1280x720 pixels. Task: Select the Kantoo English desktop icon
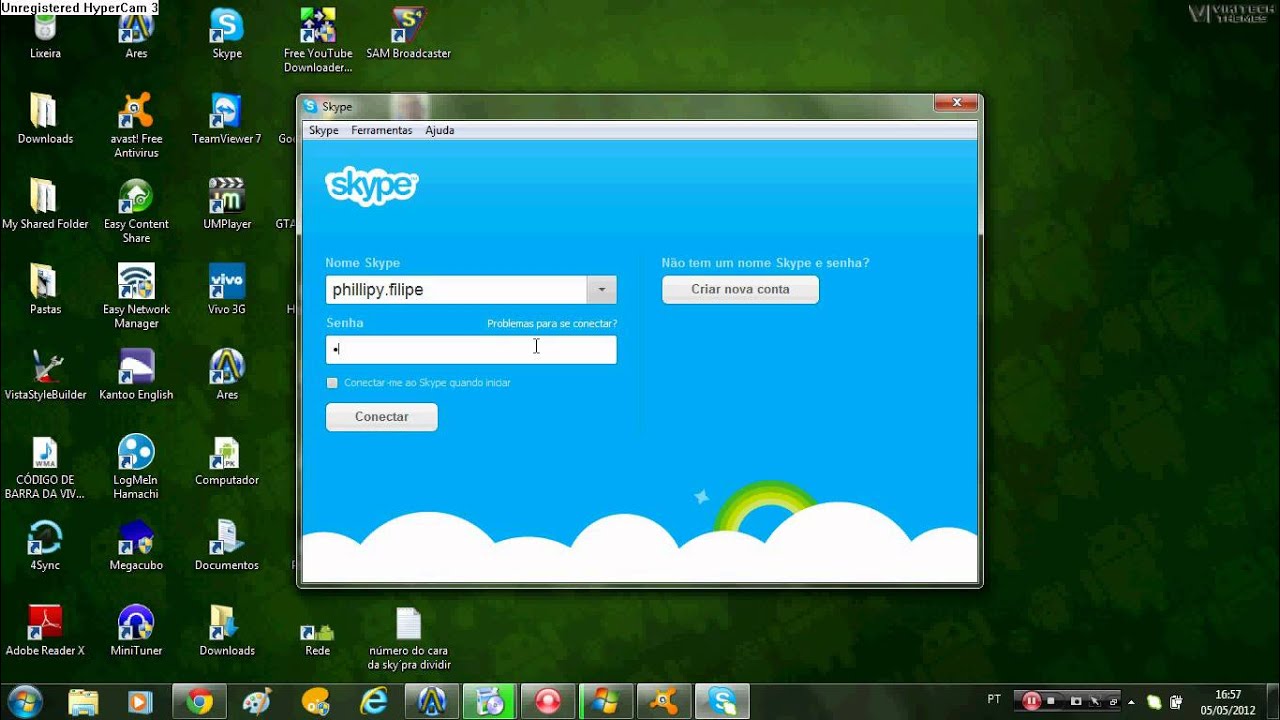[x=136, y=375]
